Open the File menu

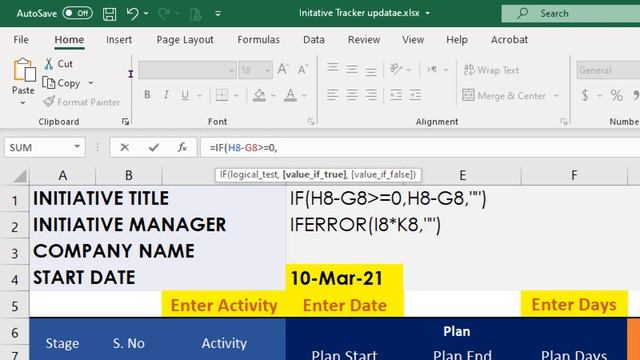21,40
